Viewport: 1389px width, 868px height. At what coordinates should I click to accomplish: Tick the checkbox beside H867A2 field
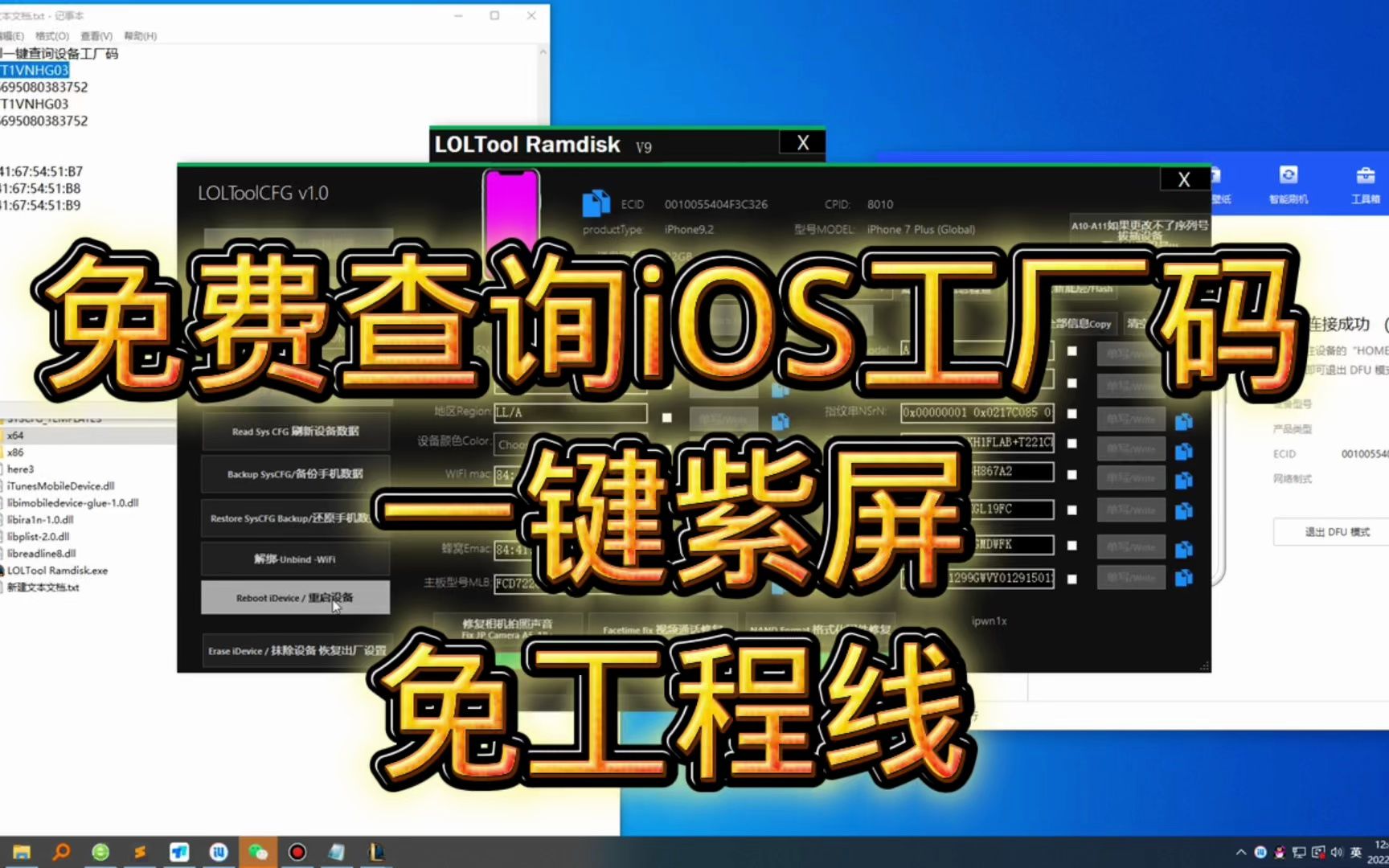click(1071, 474)
